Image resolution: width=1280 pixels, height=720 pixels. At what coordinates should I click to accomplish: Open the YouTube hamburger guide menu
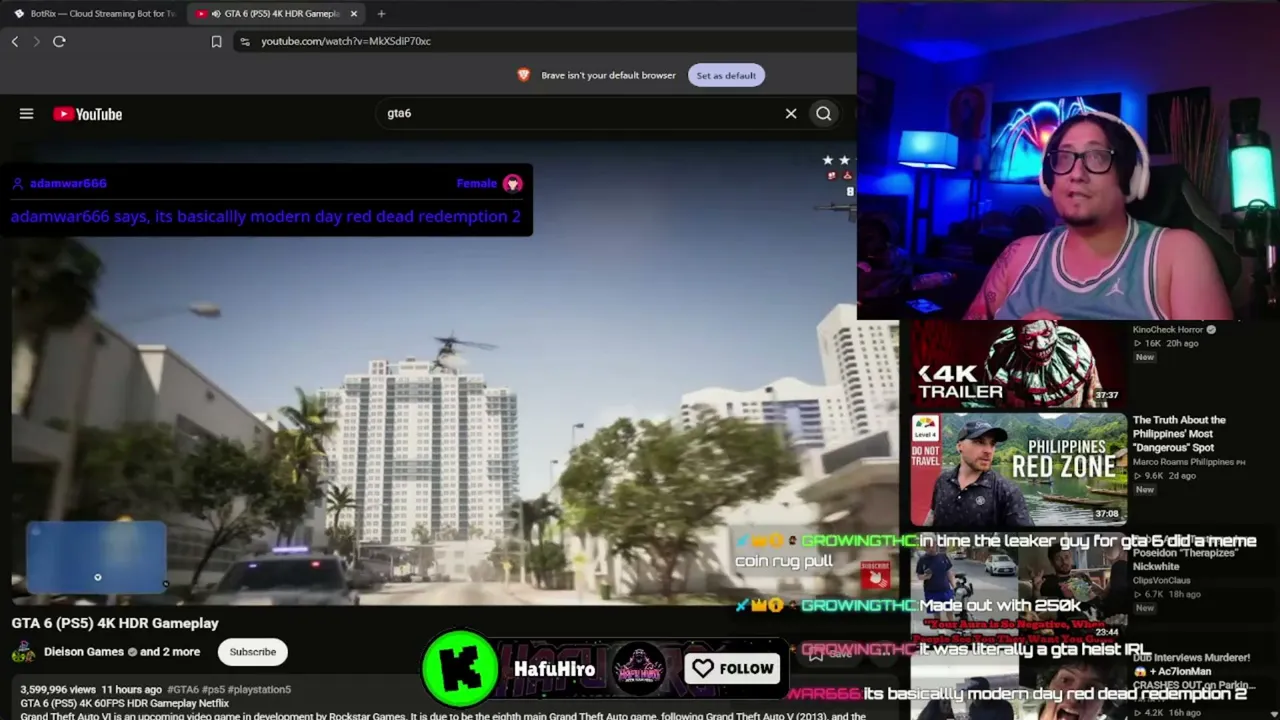click(x=27, y=114)
